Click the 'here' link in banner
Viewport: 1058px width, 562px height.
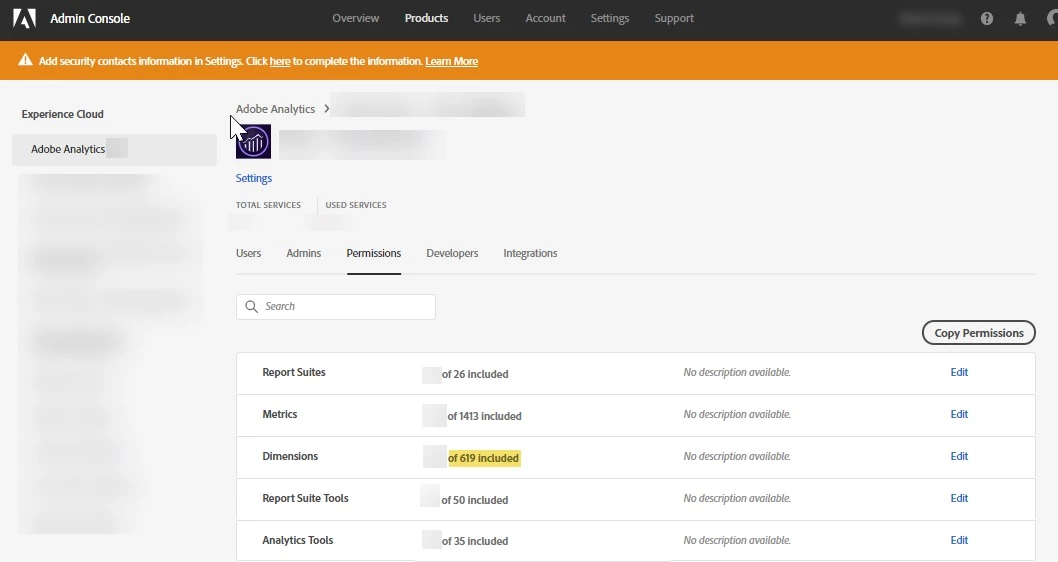coord(280,61)
